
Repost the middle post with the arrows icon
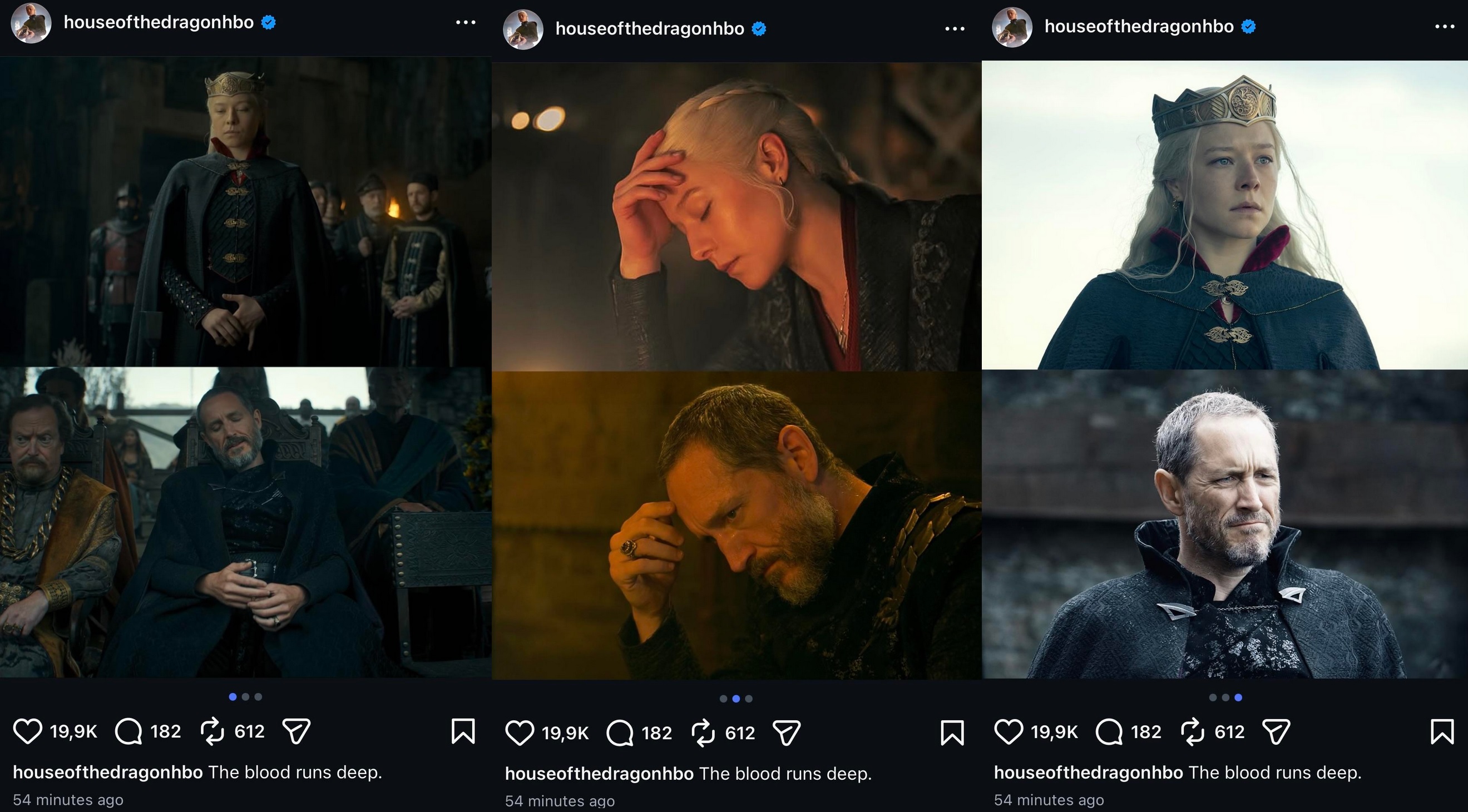pyautogui.click(x=703, y=733)
